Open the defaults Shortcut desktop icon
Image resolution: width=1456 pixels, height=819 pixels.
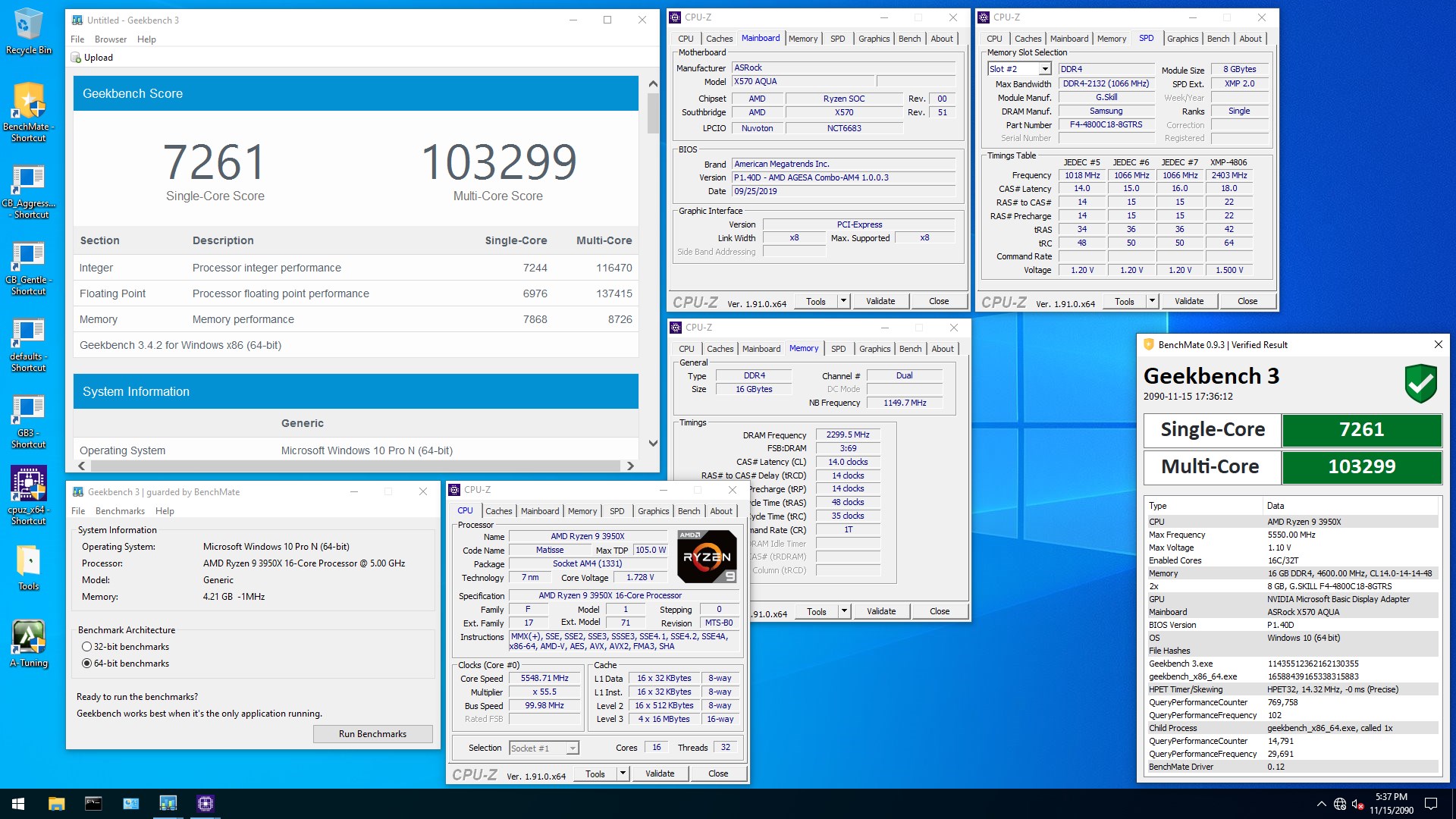click(28, 344)
